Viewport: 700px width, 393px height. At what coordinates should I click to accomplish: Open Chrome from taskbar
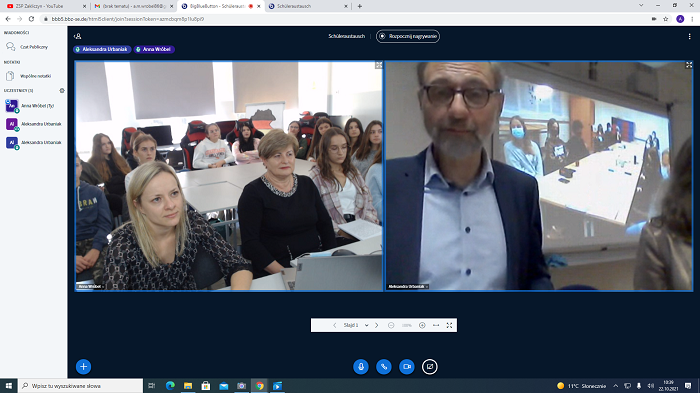(x=259, y=386)
